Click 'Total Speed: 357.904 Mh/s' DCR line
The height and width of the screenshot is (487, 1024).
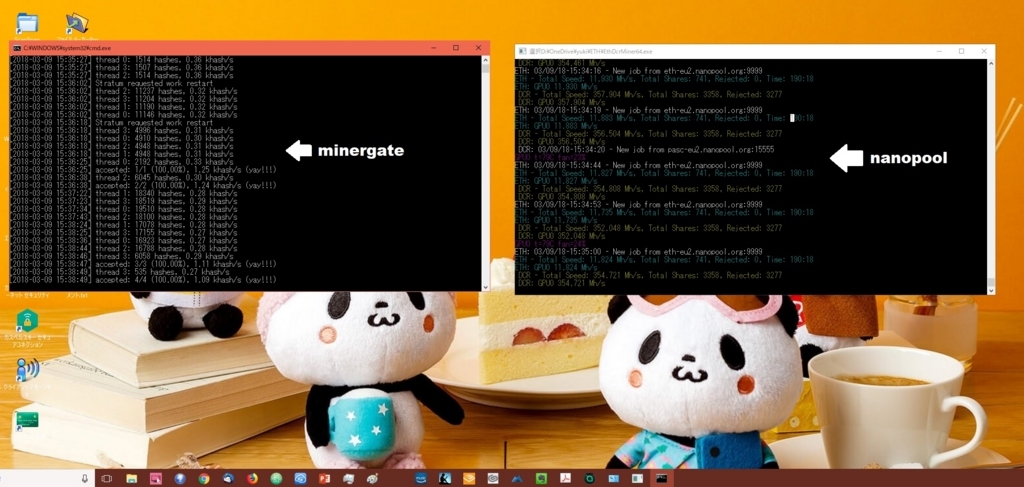pos(650,95)
